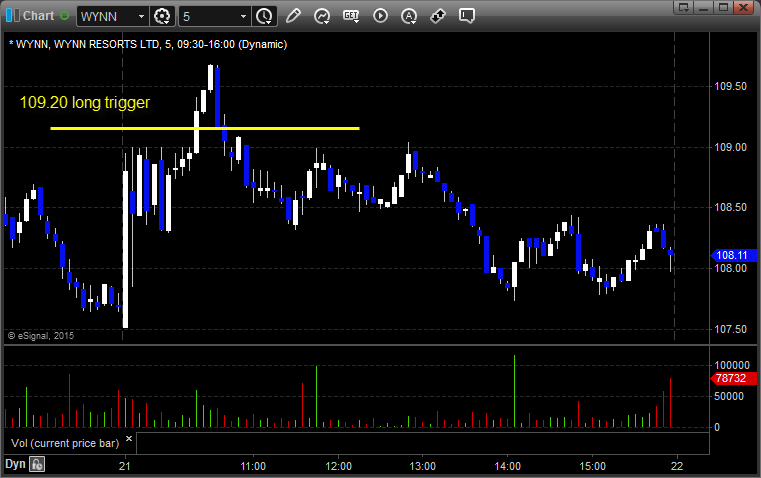Click the blue chart window icon
The image size is (761, 478).
click(x=12, y=16)
